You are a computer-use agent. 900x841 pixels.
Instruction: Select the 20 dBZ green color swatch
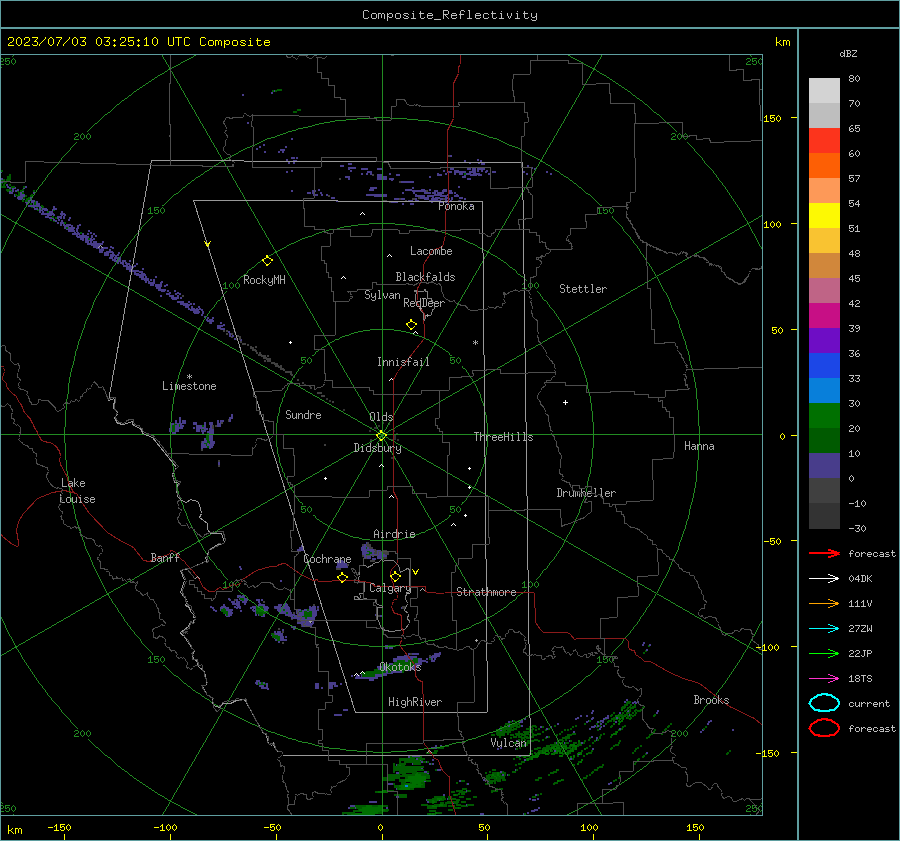(824, 416)
